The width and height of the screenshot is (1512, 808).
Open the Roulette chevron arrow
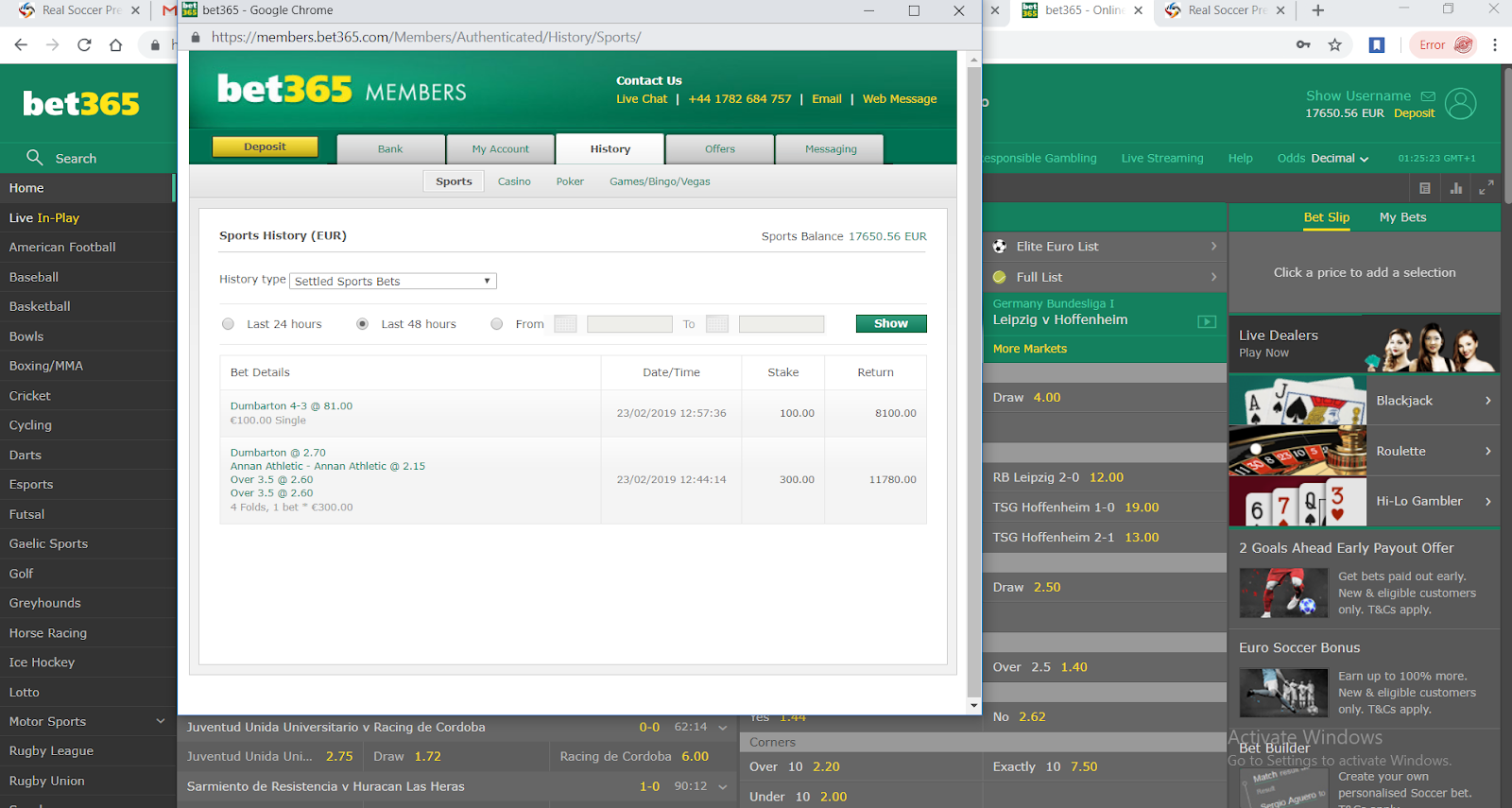point(1487,452)
